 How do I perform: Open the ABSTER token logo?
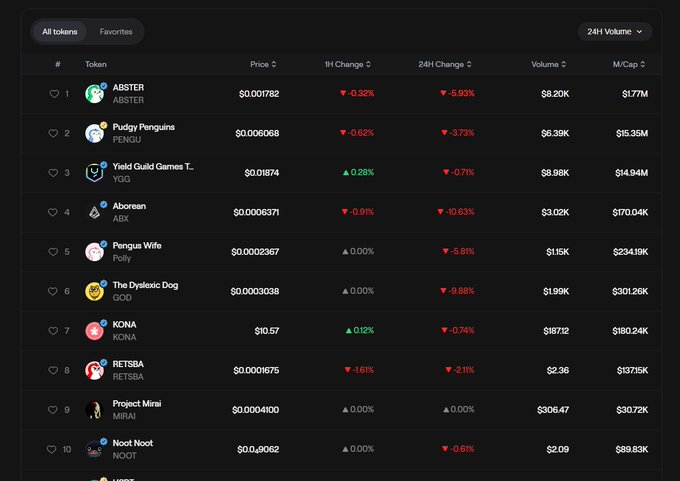(x=94, y=94)
